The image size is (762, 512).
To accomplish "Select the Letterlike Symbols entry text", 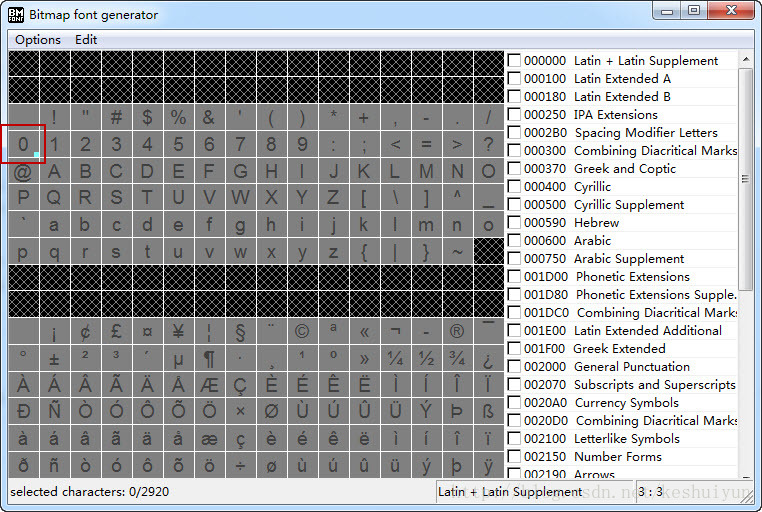I will click(627, 439).
